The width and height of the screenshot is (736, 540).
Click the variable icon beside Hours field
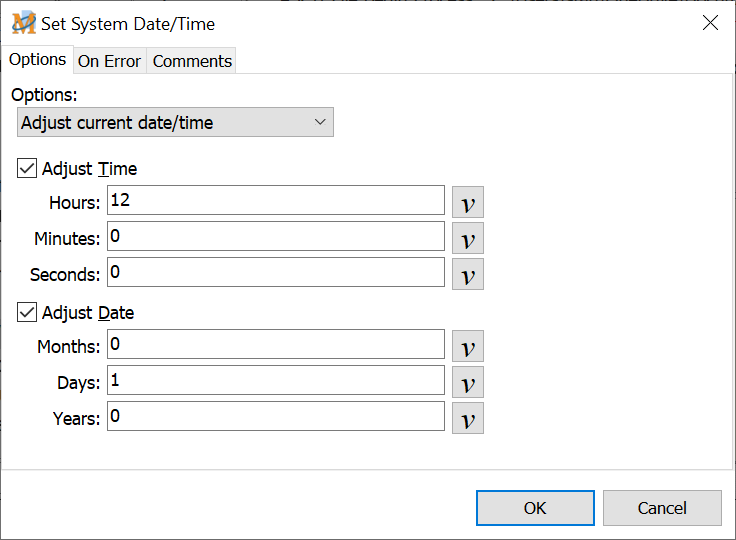[467, 202]
